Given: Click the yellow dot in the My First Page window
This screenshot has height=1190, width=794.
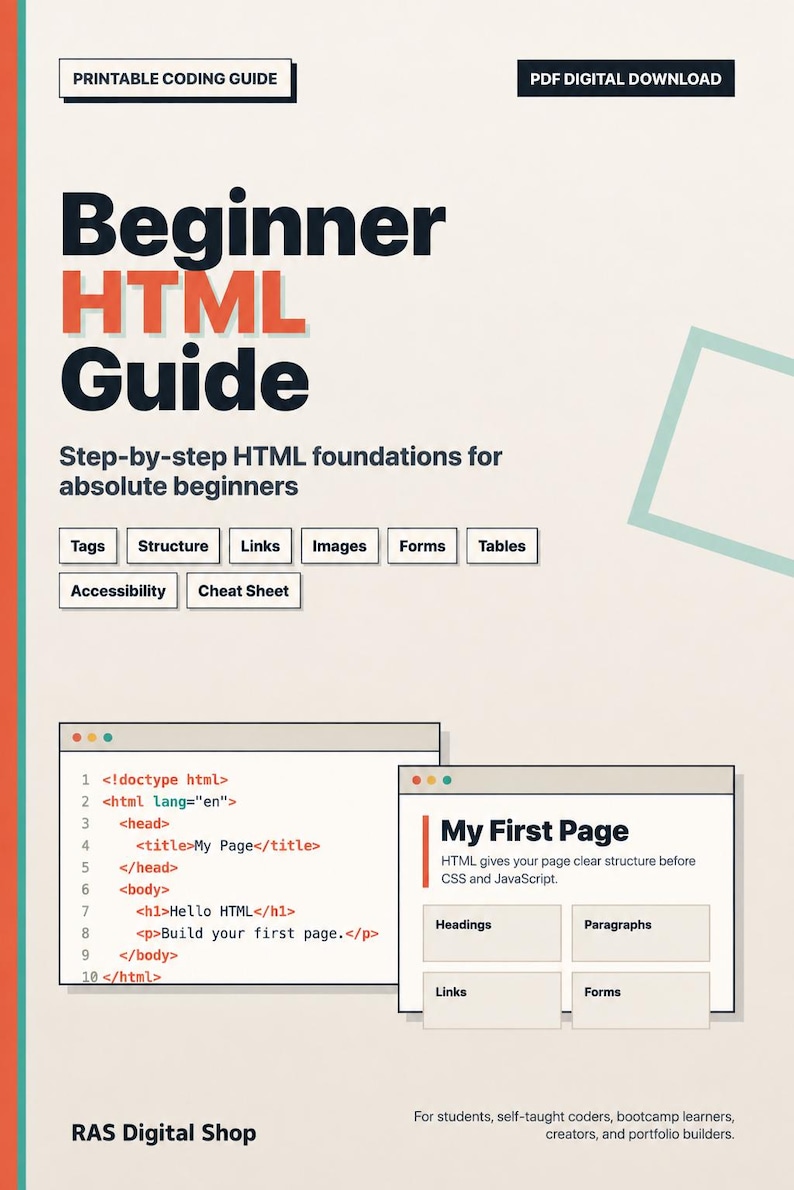Looking at the screenshot, I should point(431,780).
